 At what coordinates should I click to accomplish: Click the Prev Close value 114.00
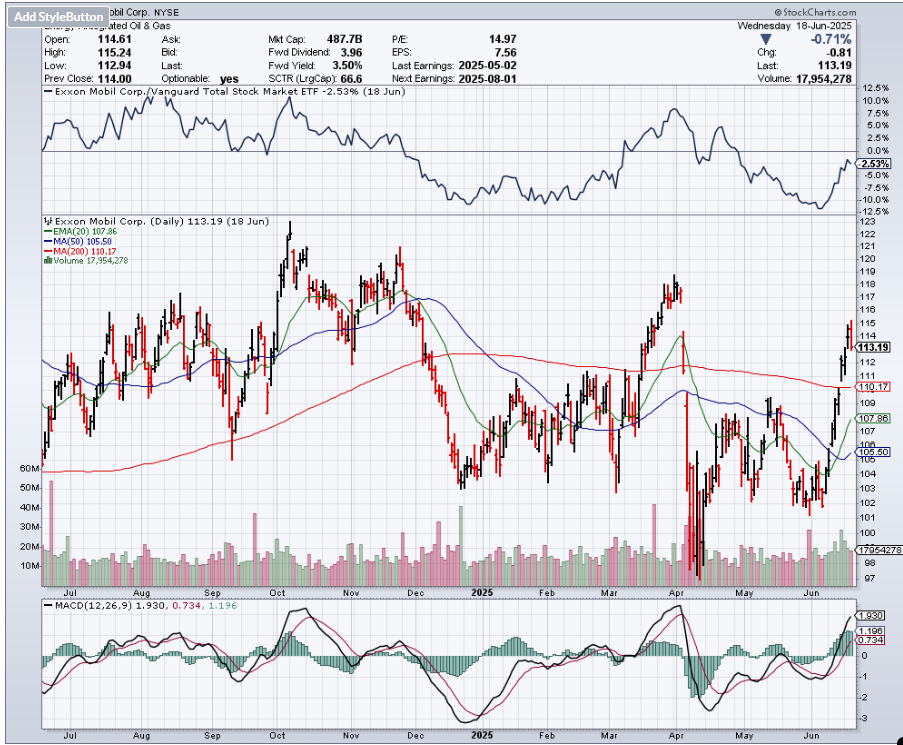click(114, 79)
